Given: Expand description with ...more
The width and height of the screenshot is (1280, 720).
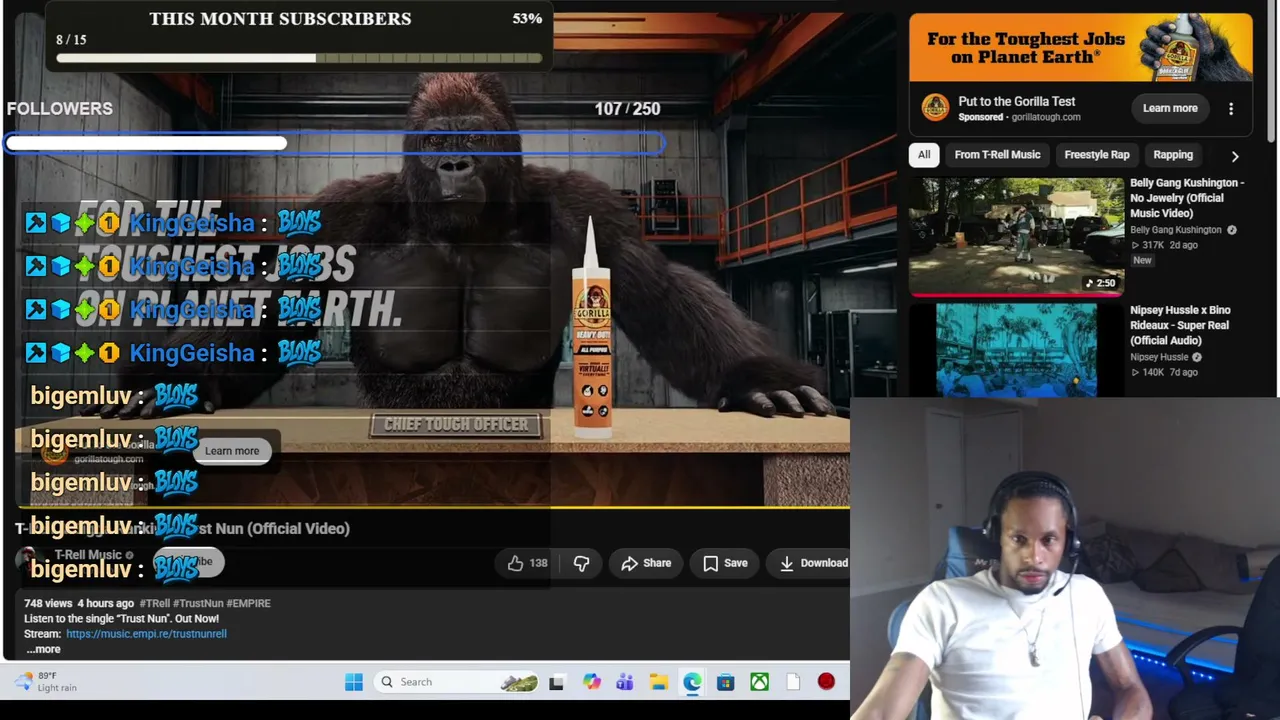Looking at the screenshot, I should coord(43,649).
